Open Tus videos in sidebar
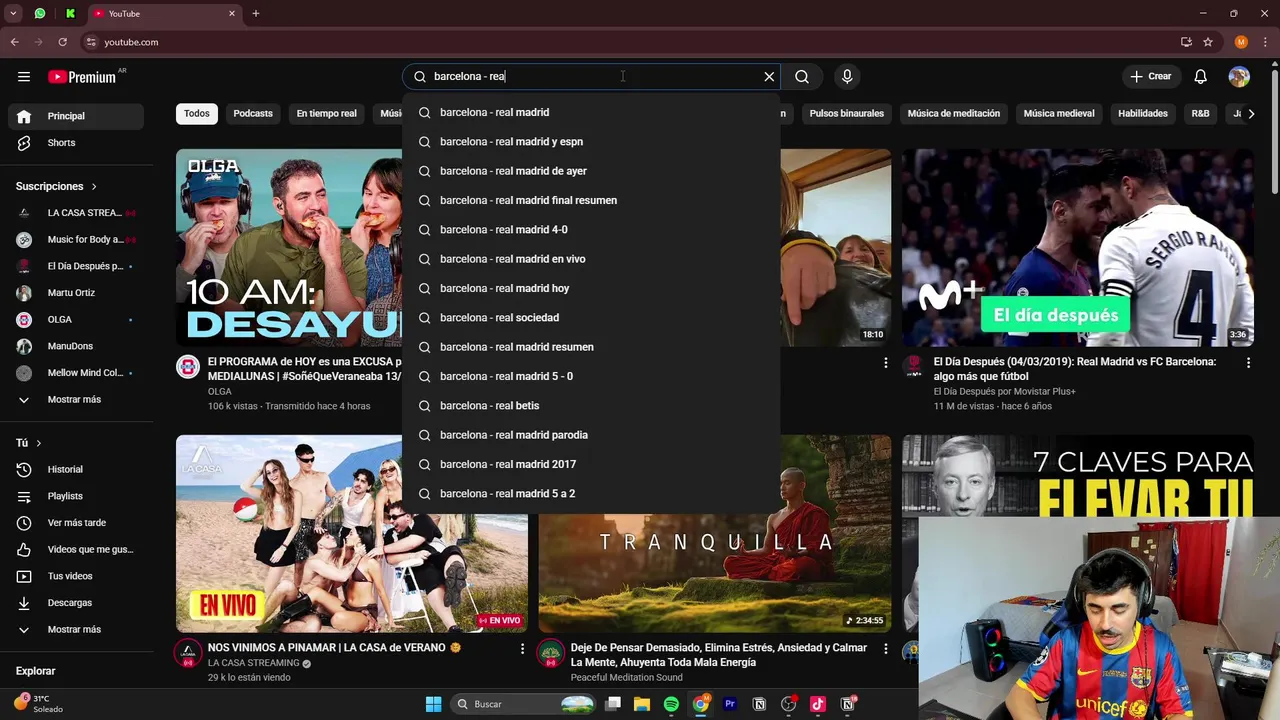The width and height of the screenshot is (1280, 720). [x=76, y=576]
